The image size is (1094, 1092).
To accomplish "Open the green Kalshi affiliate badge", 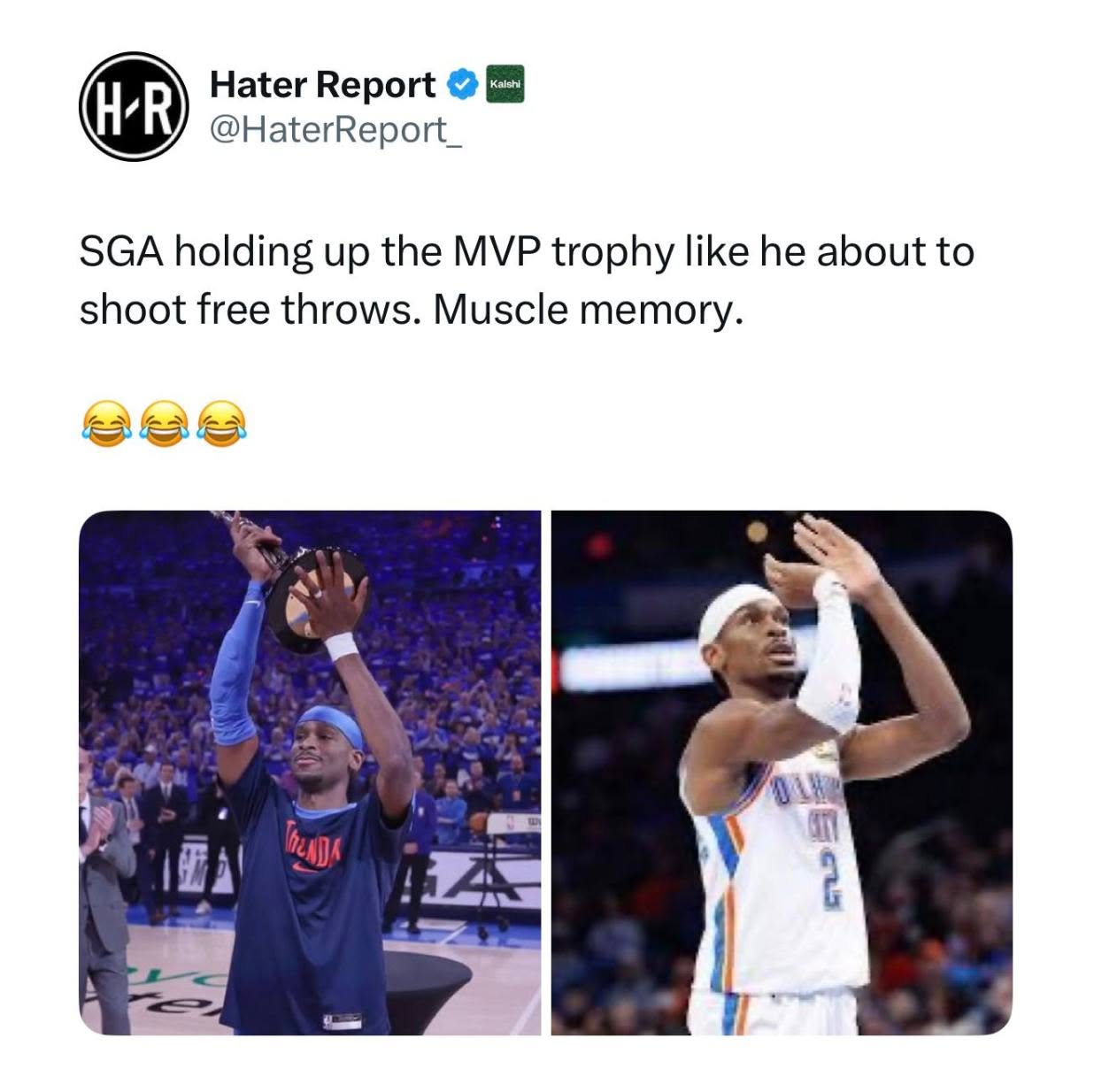I will click(x=505, y=84).
